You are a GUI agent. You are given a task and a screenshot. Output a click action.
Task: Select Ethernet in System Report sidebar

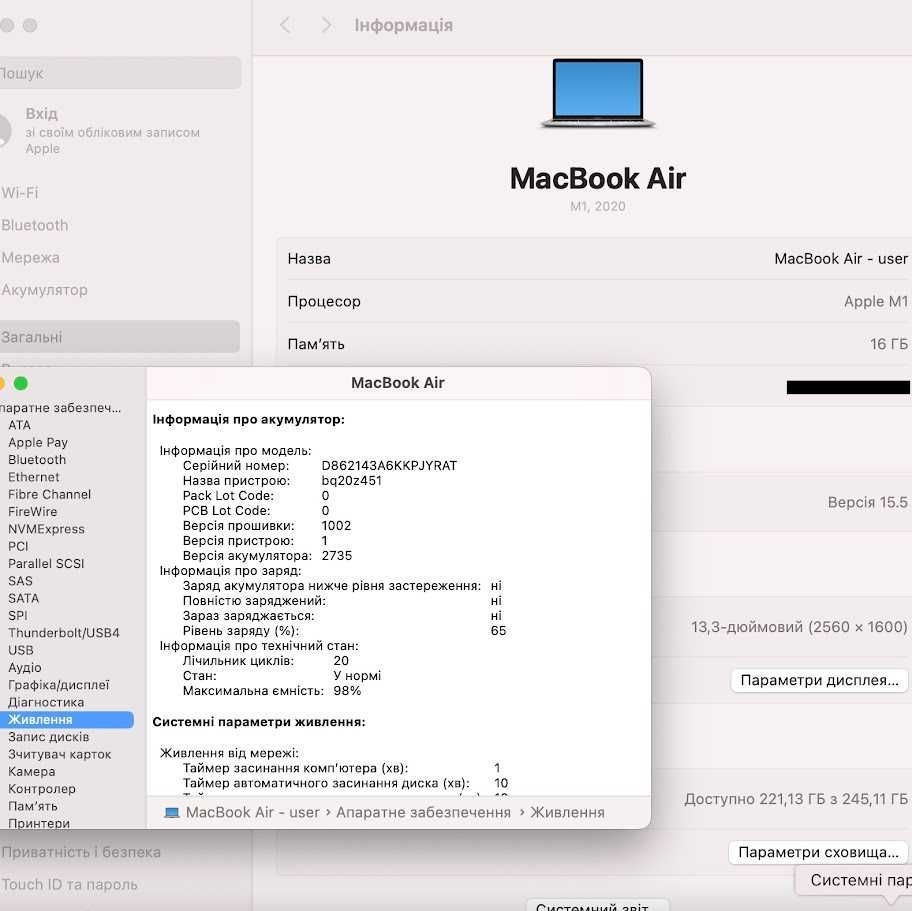33,477
